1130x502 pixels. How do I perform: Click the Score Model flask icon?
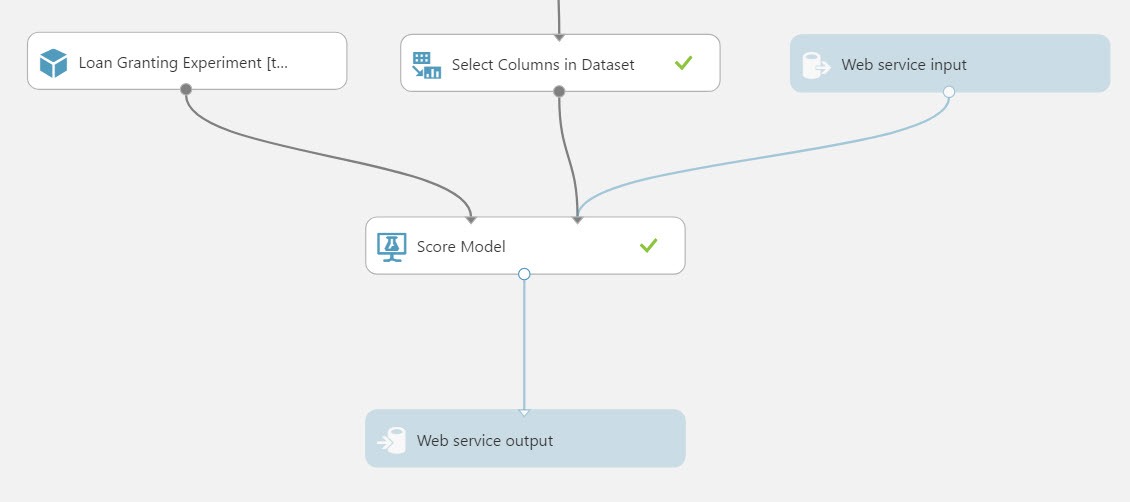pyautogui.click(x=392, y=247)
